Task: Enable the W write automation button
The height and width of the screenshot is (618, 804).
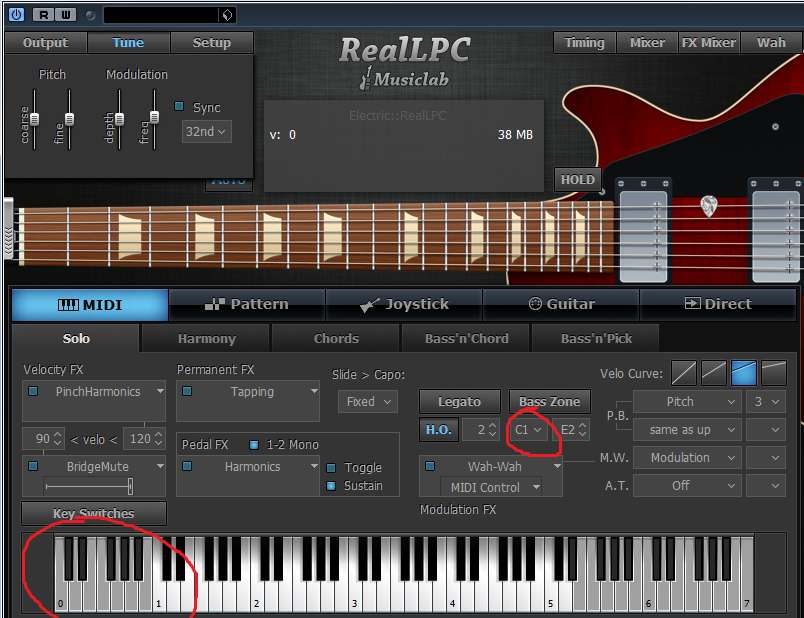Action: pos(66,15)
